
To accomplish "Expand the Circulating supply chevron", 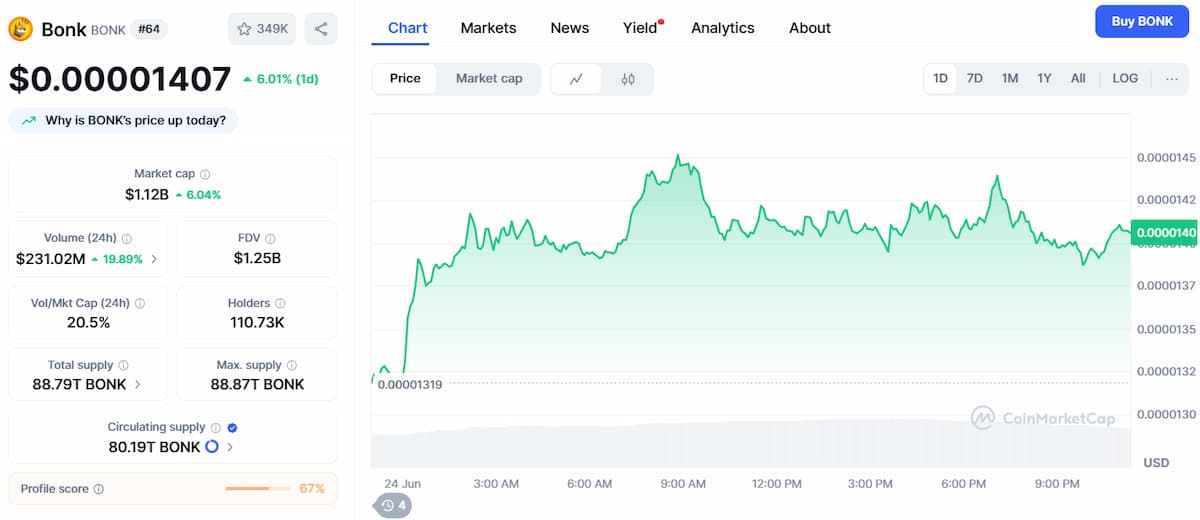I will (x=230, y=447).
